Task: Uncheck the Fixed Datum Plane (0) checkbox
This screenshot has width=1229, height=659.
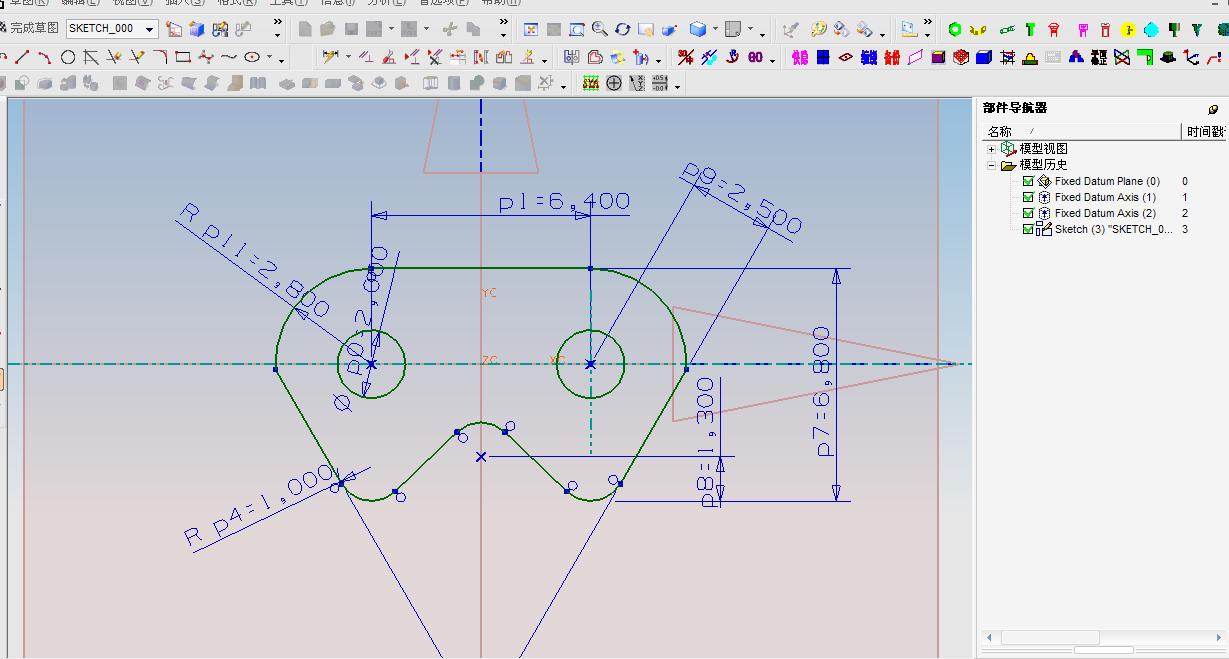Action: 1028,182
